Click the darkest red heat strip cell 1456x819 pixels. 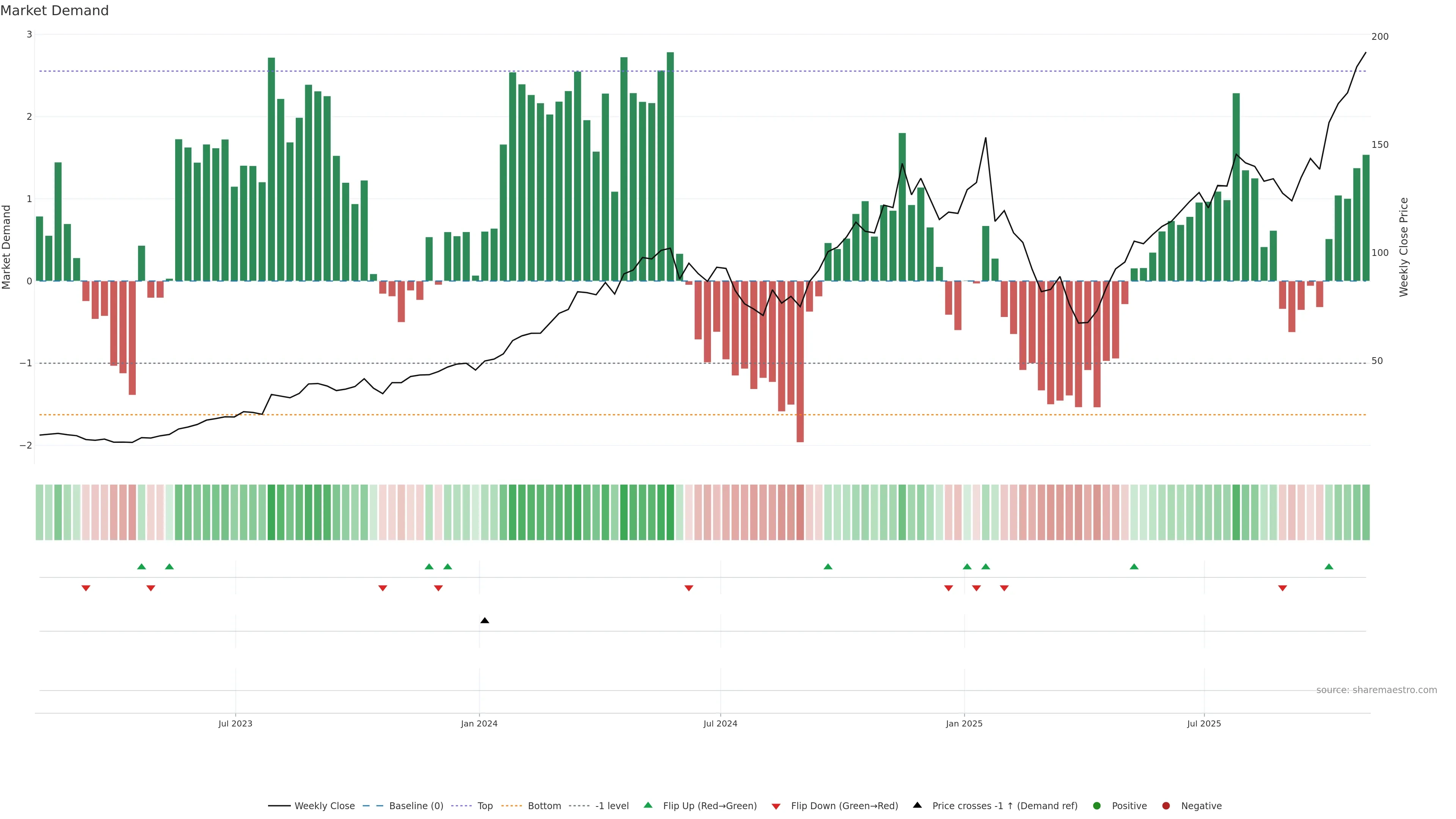pyautogui.click(x=800, y=512)
